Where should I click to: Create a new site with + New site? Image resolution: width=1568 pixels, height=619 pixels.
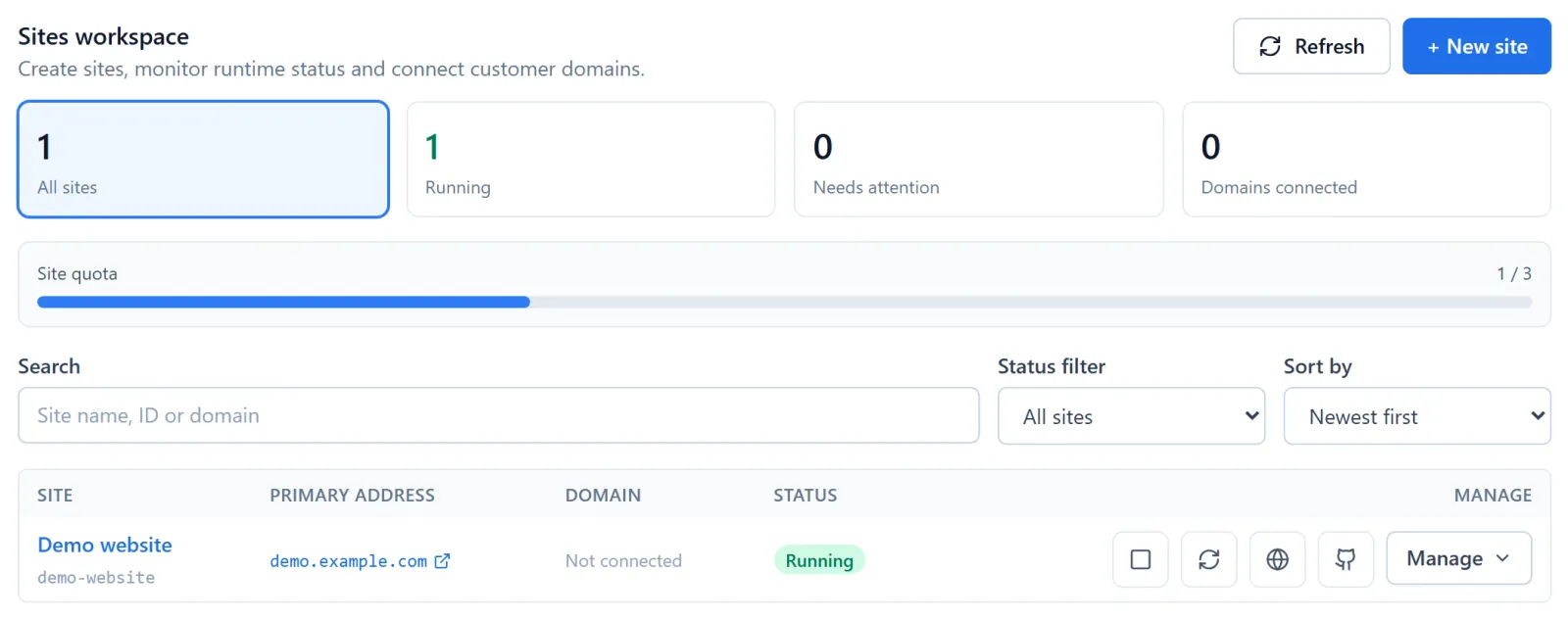tap(1476, 46)
